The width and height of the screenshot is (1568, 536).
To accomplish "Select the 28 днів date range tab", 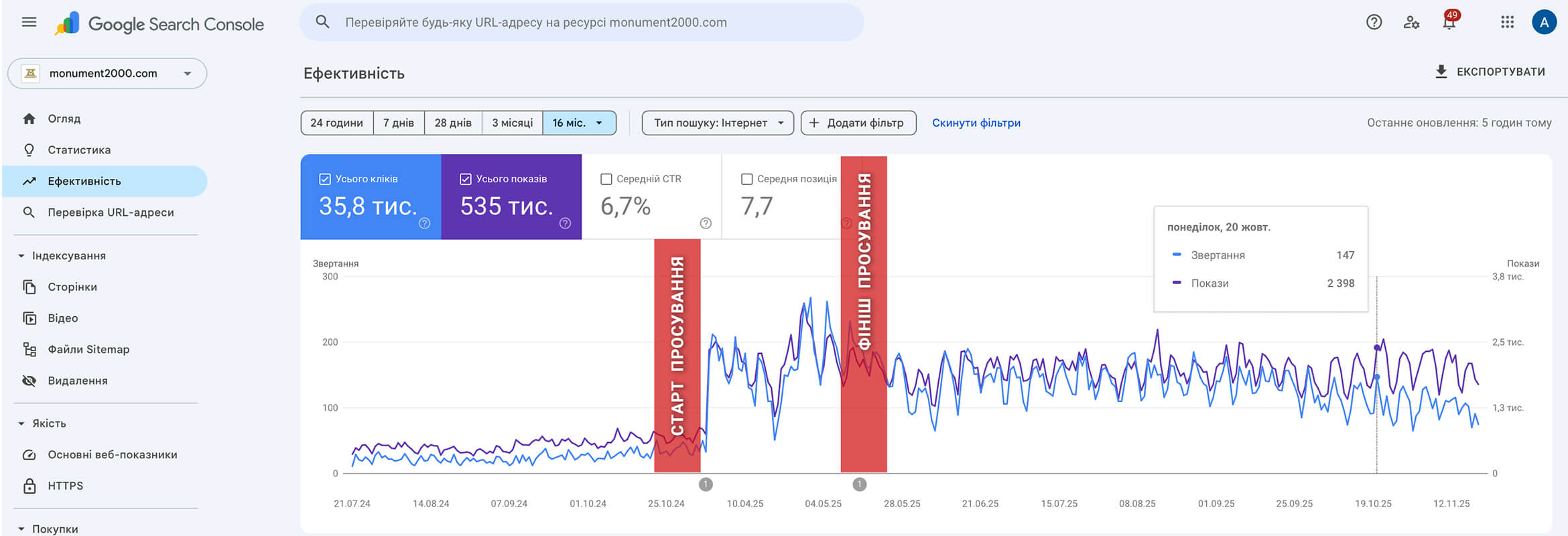I will click(x=452, y=123).
